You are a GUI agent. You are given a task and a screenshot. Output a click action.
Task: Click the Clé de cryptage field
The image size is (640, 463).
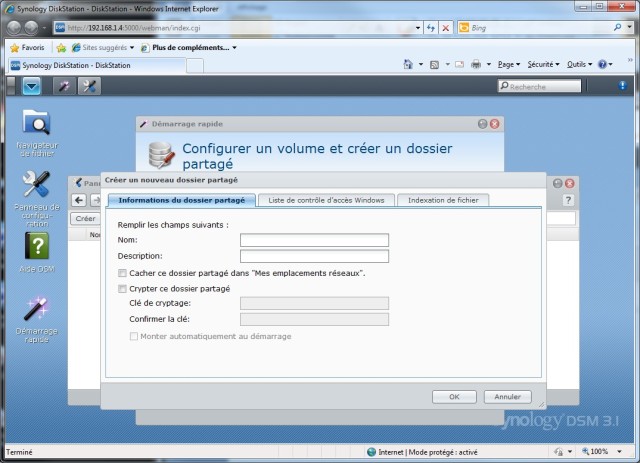pos(314,303)
